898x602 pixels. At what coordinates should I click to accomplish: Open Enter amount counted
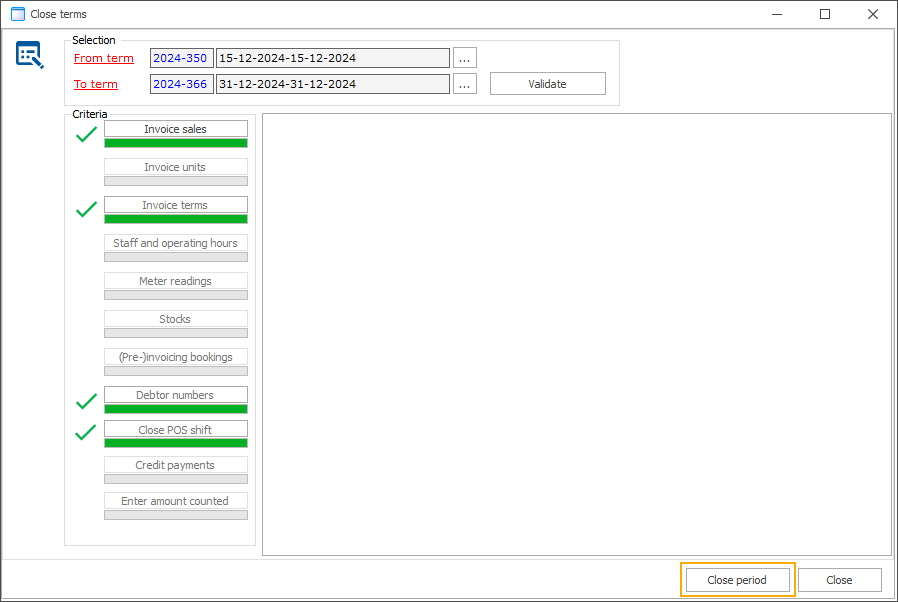point(175,500)
